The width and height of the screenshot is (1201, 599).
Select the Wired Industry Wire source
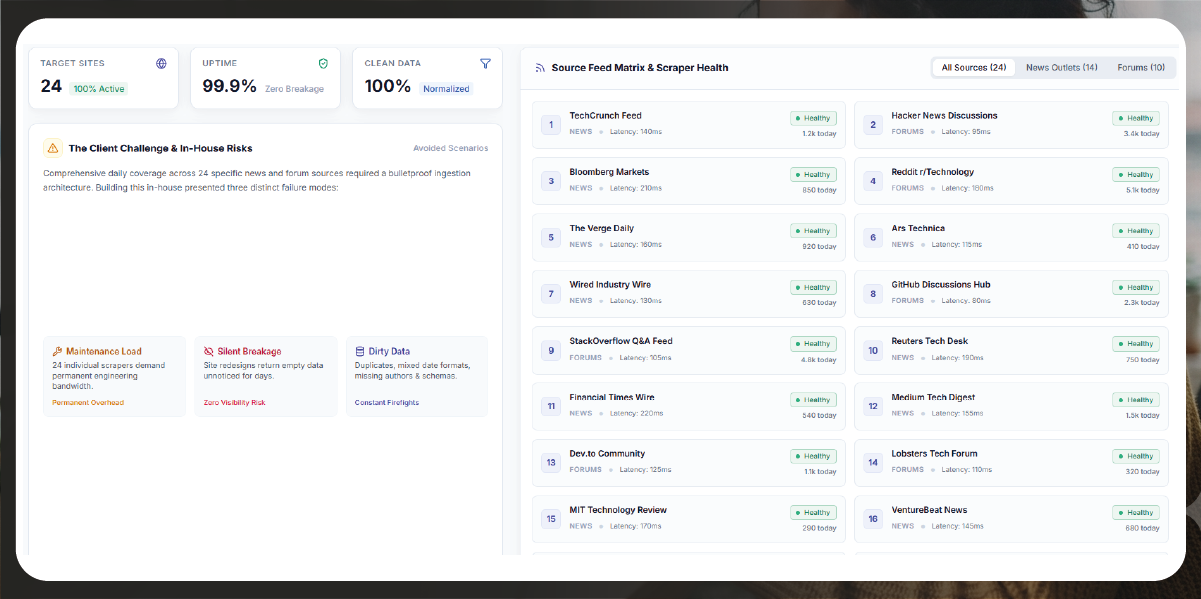(689, 294)
